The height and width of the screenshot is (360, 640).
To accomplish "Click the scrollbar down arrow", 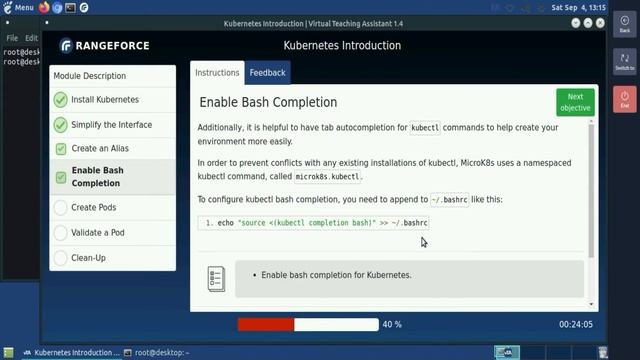I will click(x=591, y=304).
